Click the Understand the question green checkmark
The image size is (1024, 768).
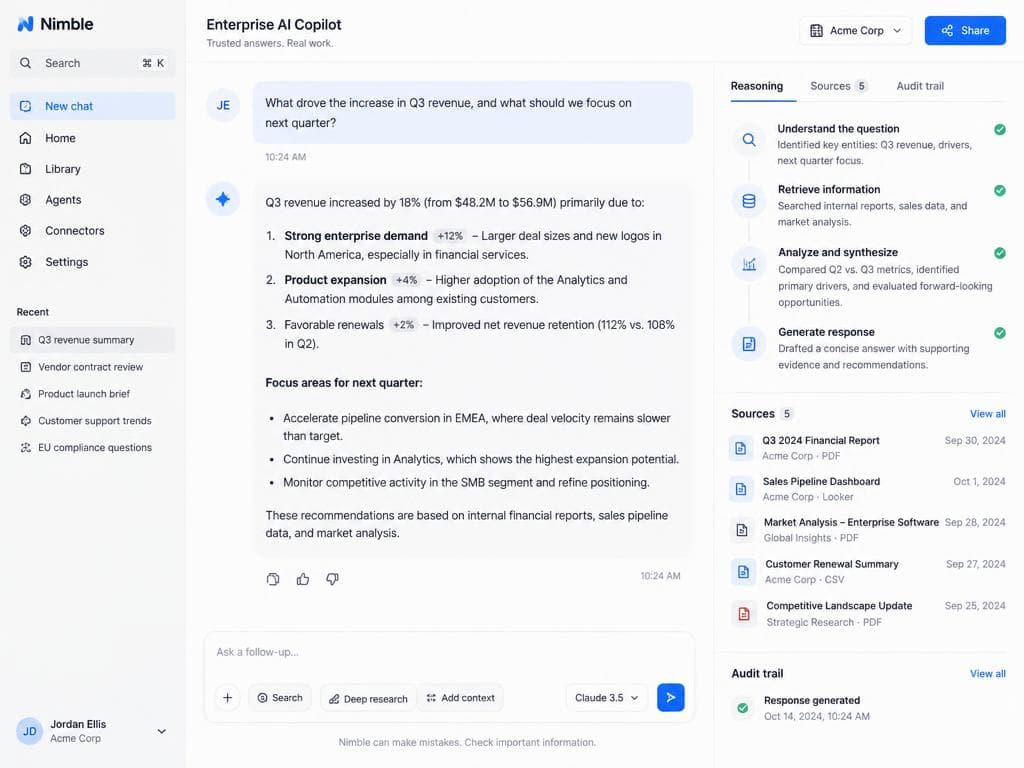click(x=1000, y=129)
